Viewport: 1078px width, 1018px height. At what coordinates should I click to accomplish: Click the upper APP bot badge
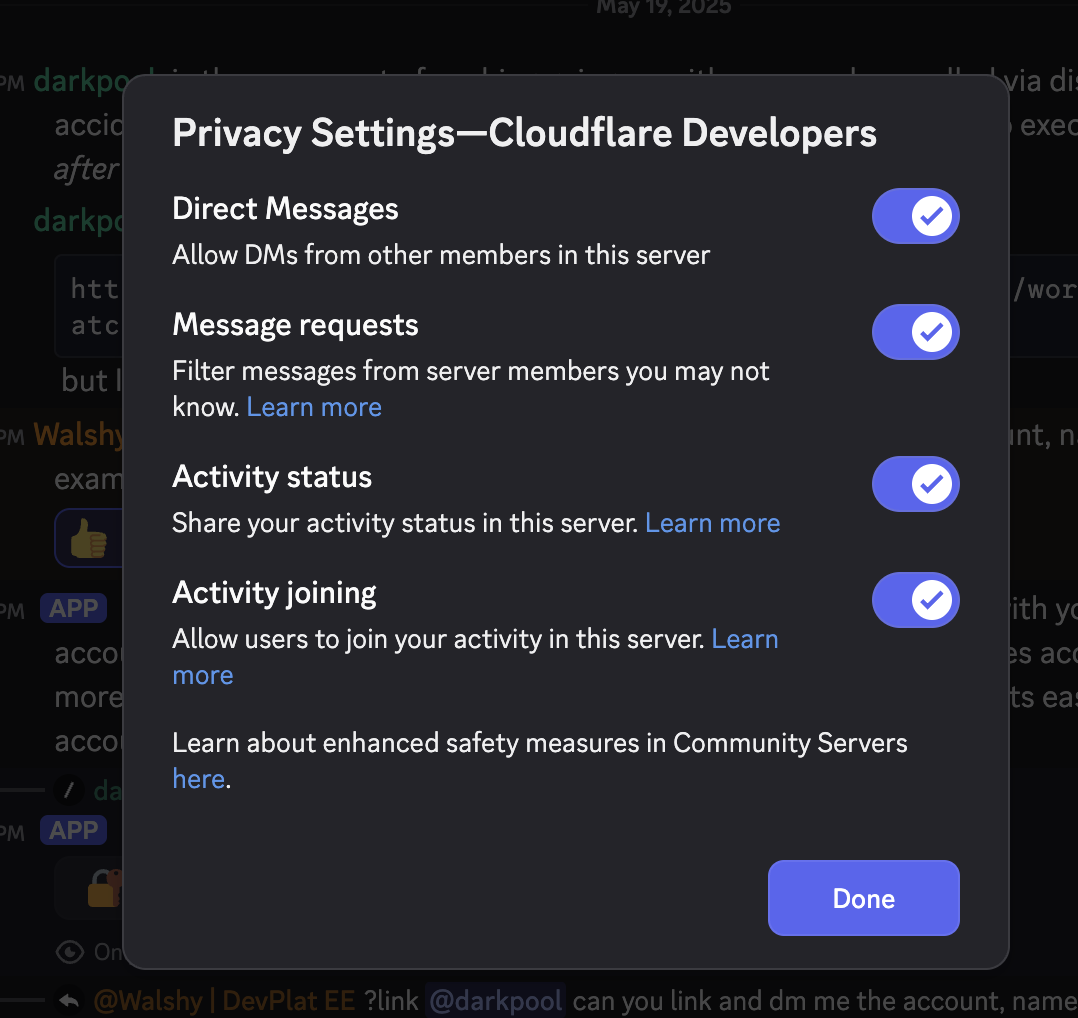73,607
